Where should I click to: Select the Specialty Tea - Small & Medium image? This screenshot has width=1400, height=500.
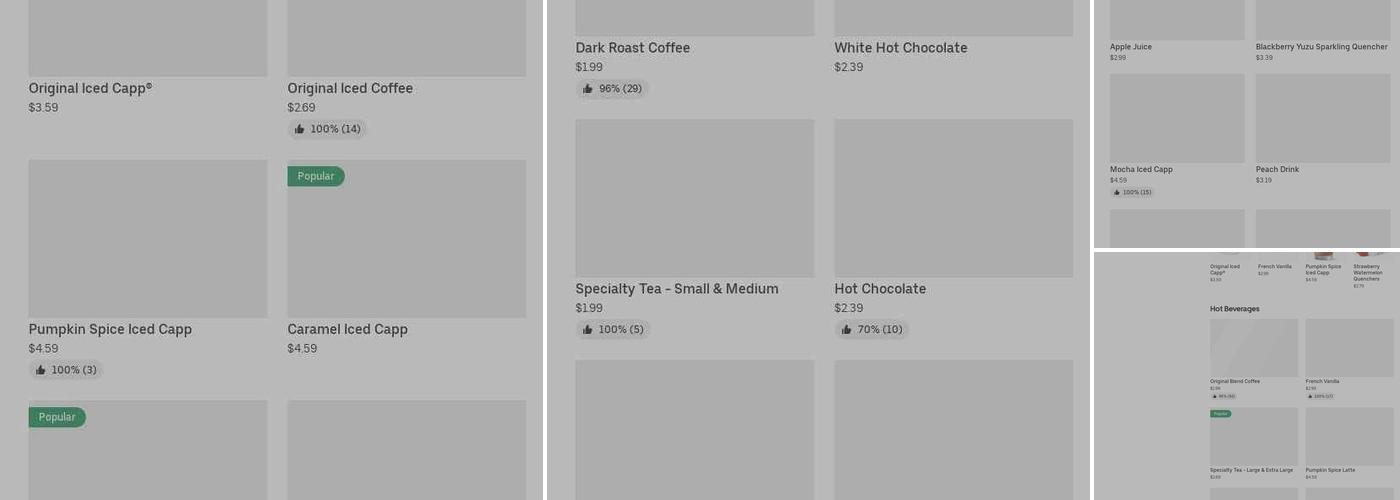click(694, 198)
